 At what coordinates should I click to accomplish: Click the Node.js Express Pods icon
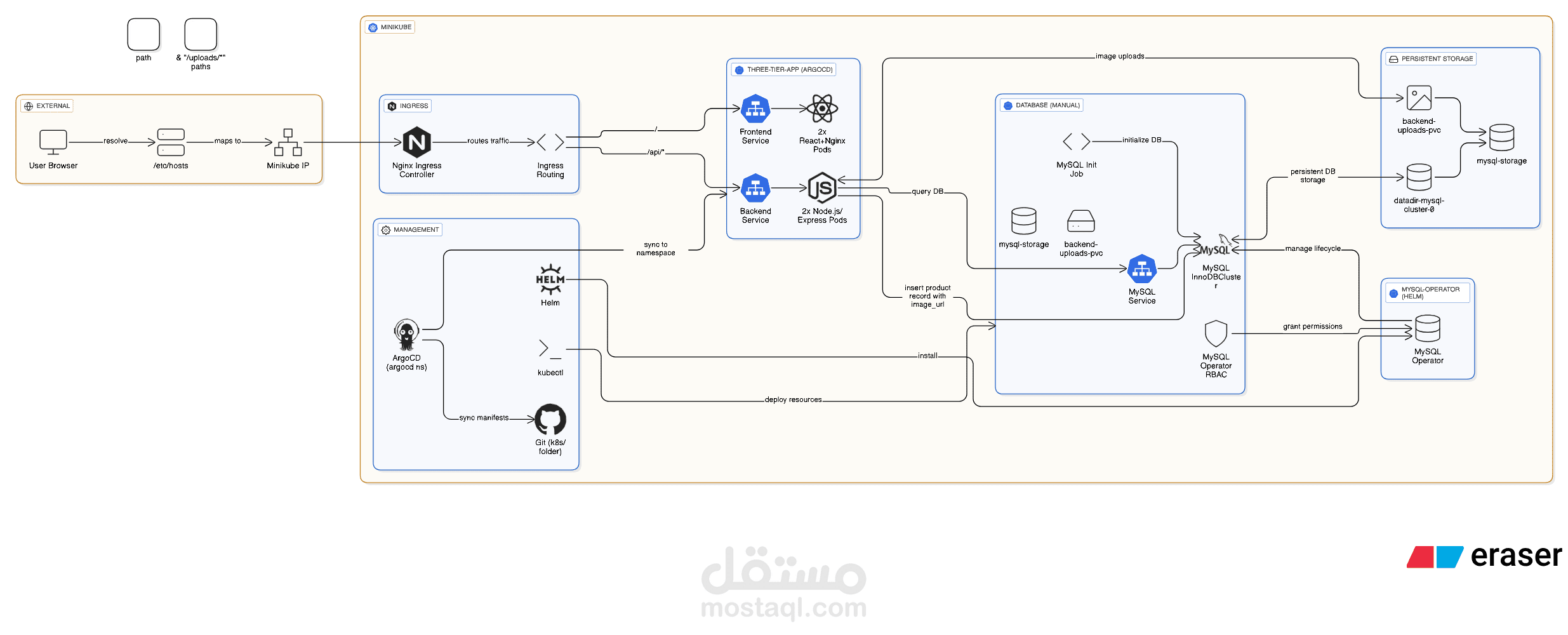pyautogui.click(x=822, y=188)
